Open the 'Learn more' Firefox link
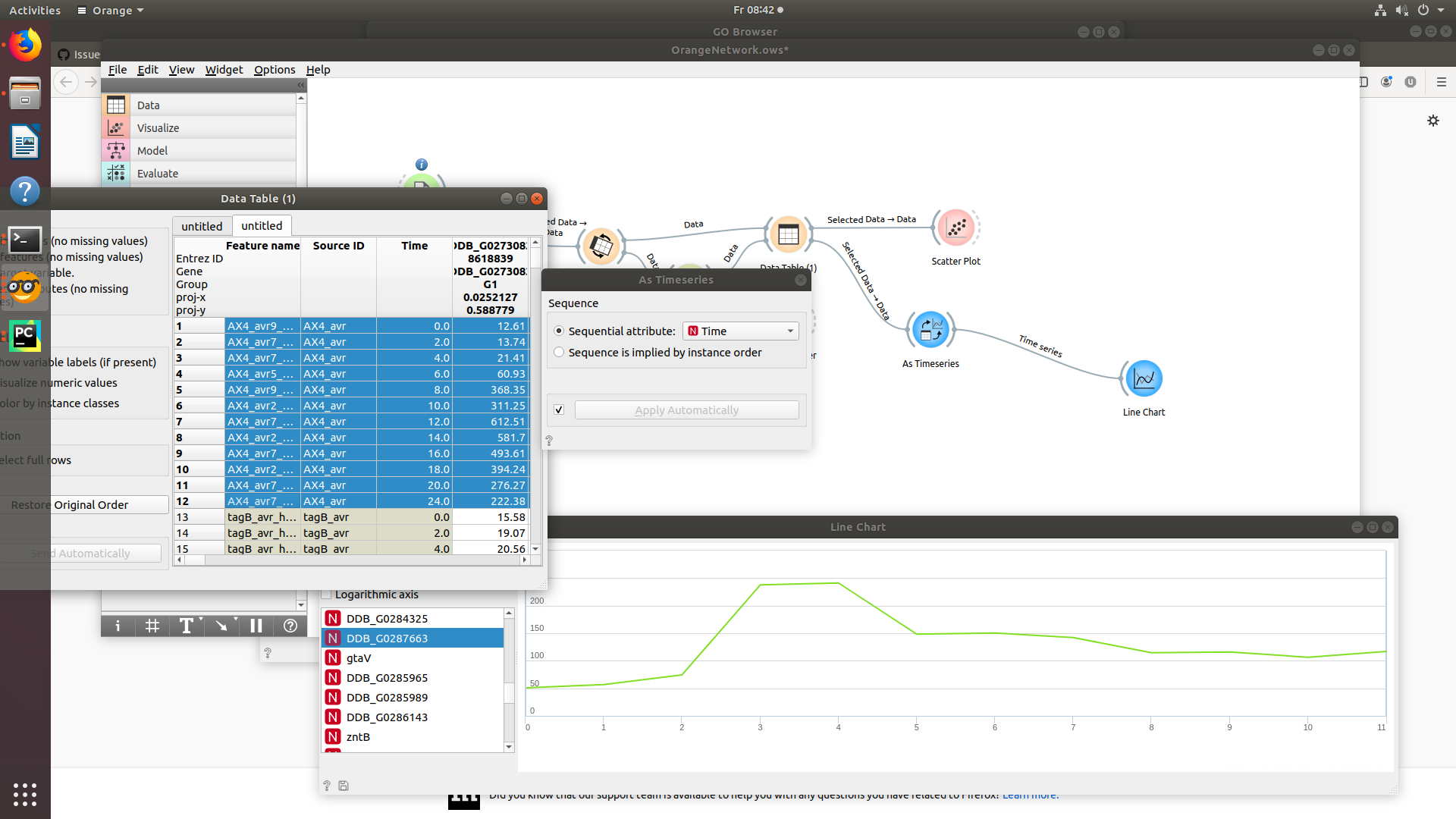Viewport: 1456px width, 819px height. coord(1030,794)
